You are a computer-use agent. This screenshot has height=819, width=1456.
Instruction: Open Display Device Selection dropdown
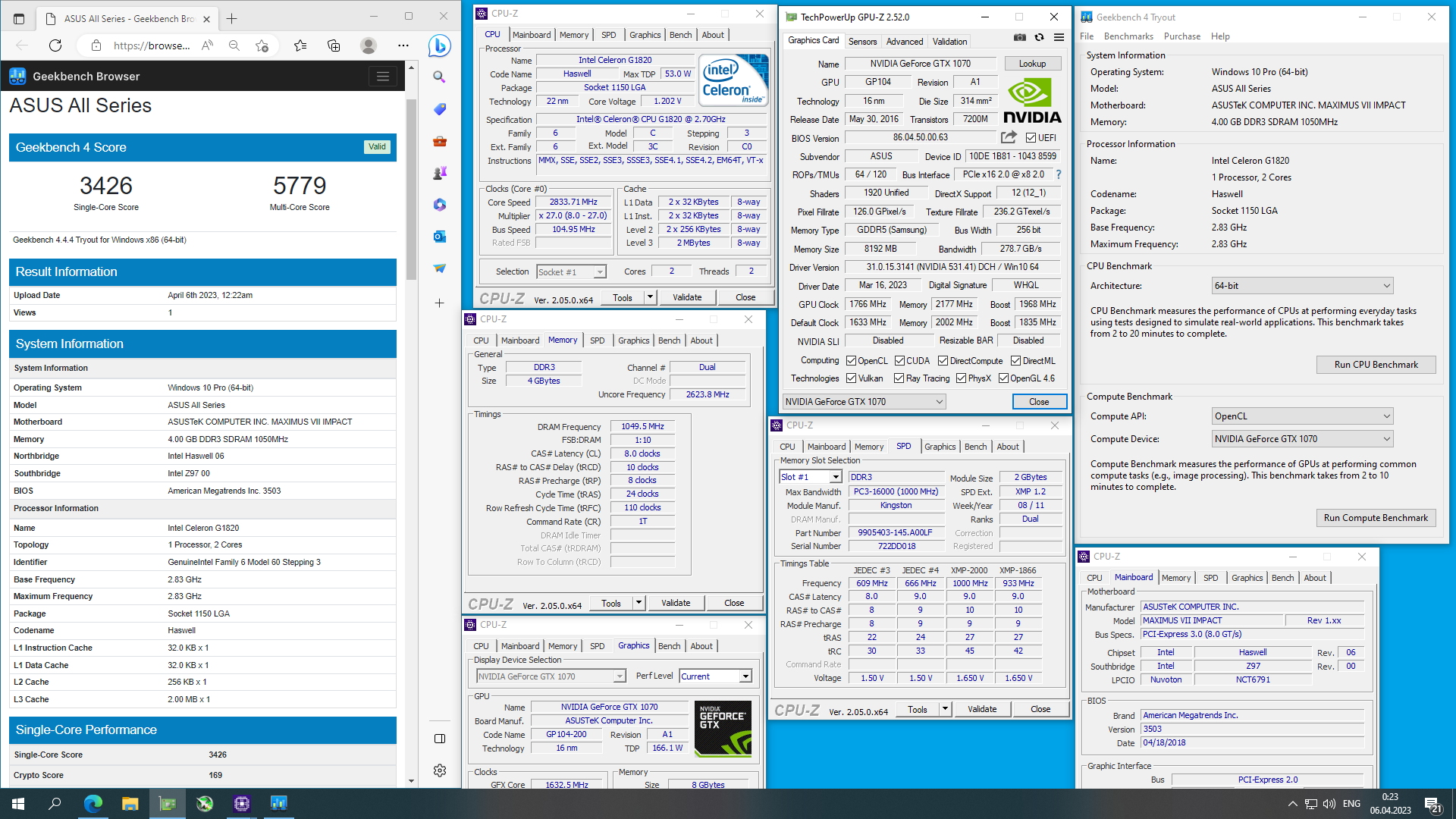(x=551, y=676)
